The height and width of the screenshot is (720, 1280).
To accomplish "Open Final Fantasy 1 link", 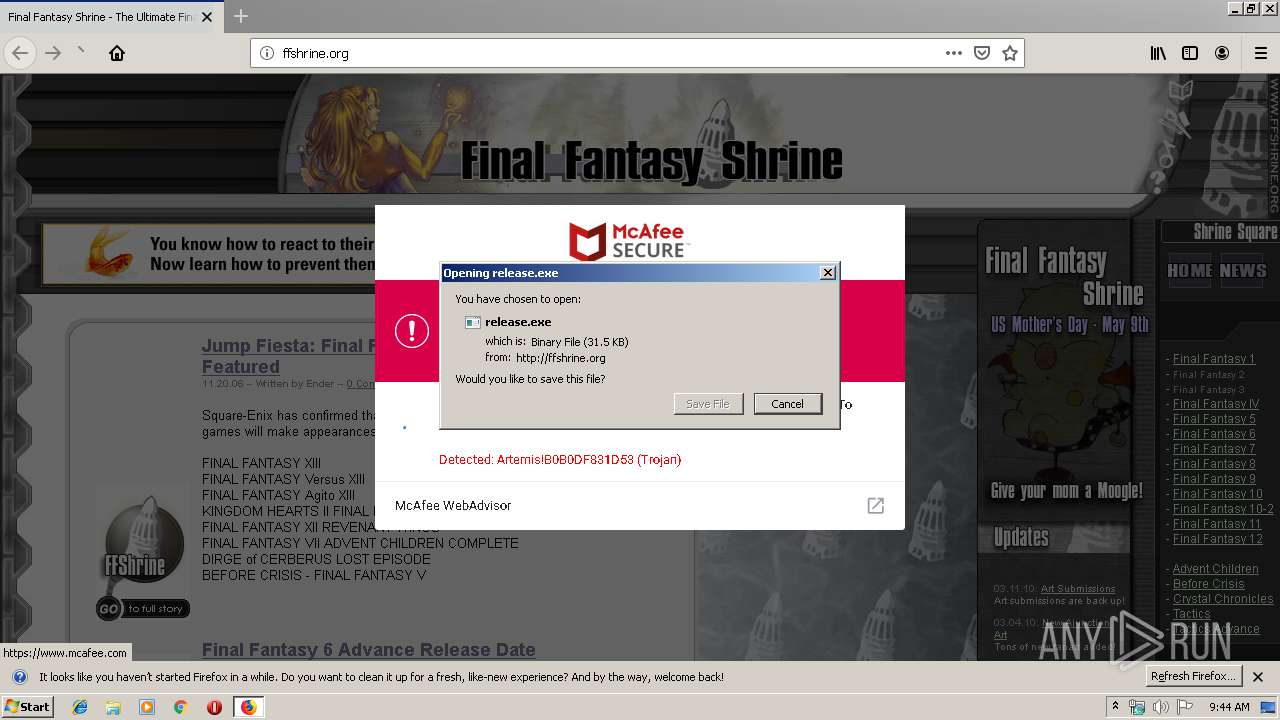I will 1213,359.
